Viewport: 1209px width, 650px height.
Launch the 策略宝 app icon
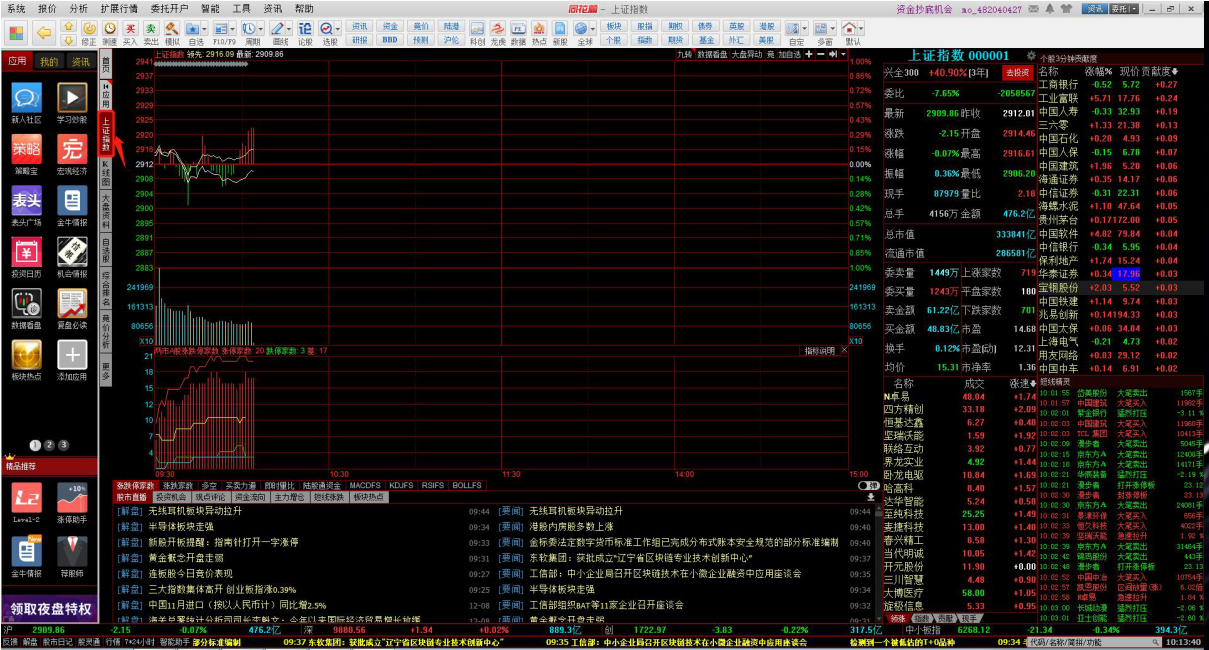[x=26, y=155]
